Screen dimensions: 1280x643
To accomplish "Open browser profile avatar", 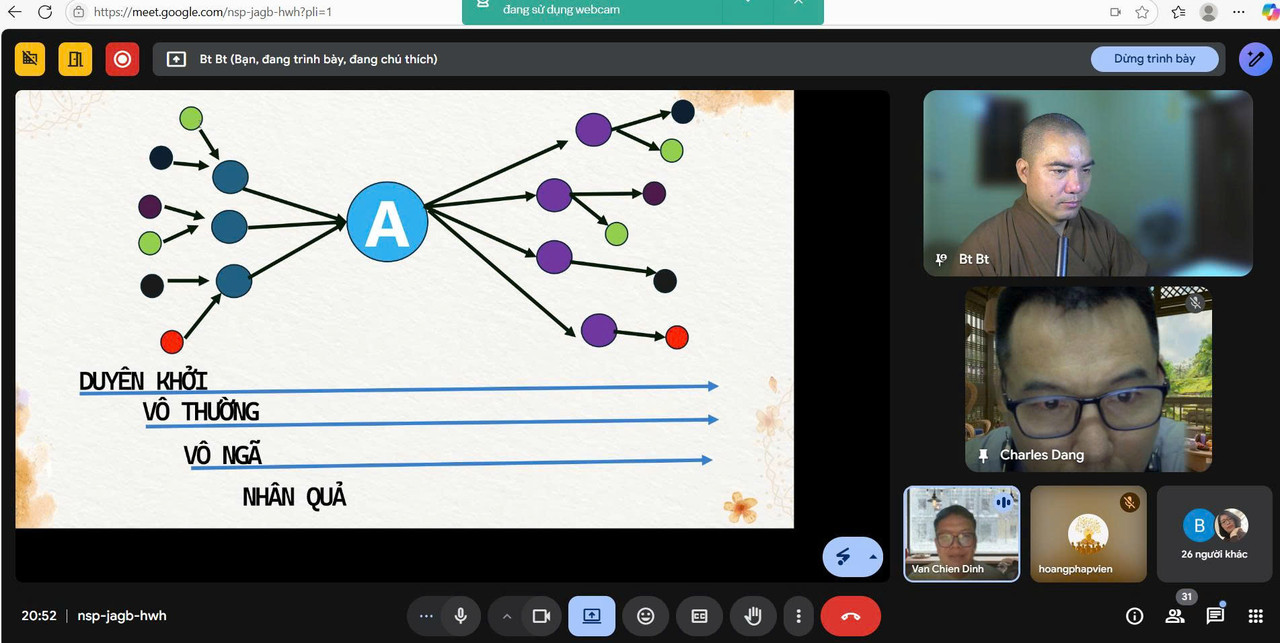I will (1209, 12).
